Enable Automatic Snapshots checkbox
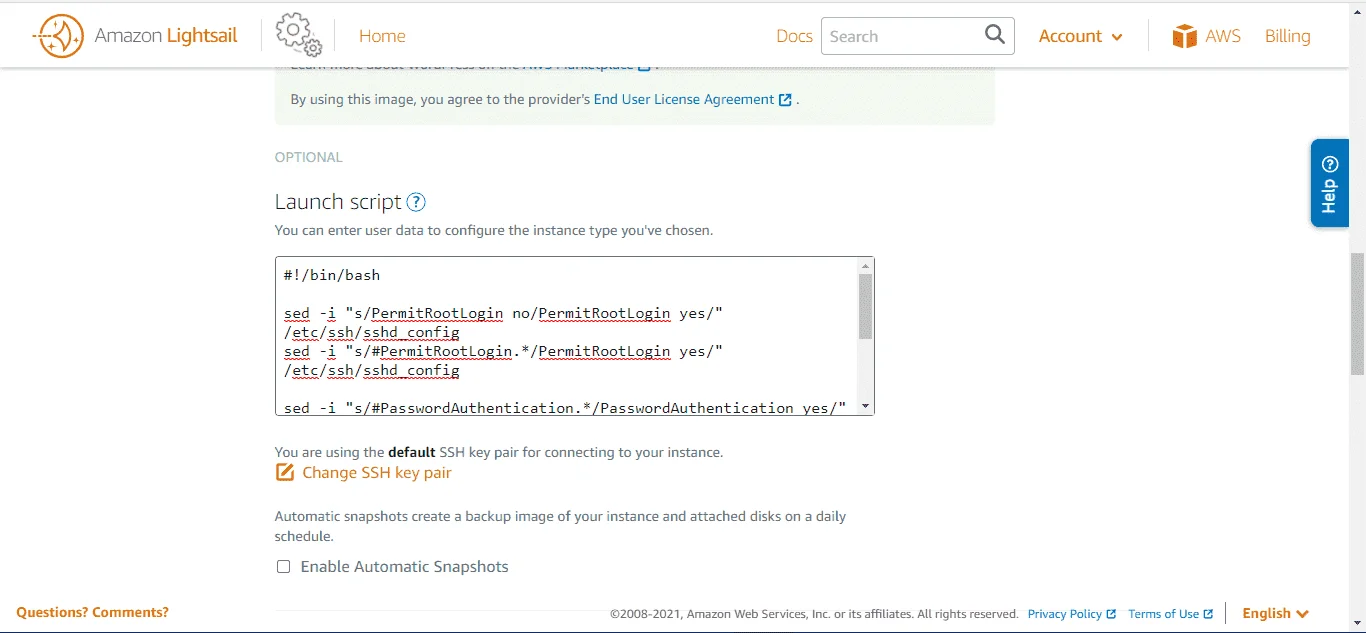The width and height of the screenshot is (1366, 633). coord(284,567)
